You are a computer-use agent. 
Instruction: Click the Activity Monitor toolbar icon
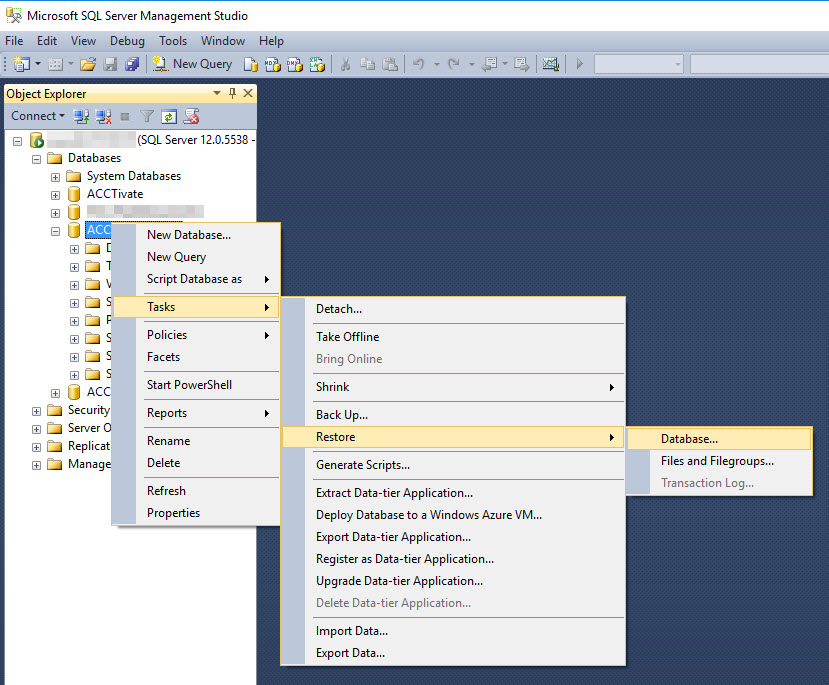point(550,64)
